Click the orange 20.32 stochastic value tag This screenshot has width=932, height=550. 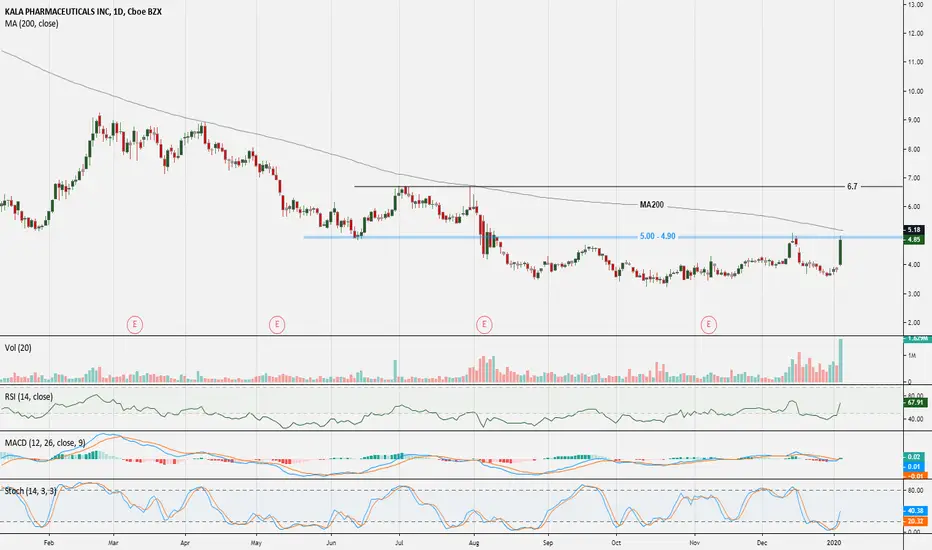pyautogui.click(x=915, y=521)
